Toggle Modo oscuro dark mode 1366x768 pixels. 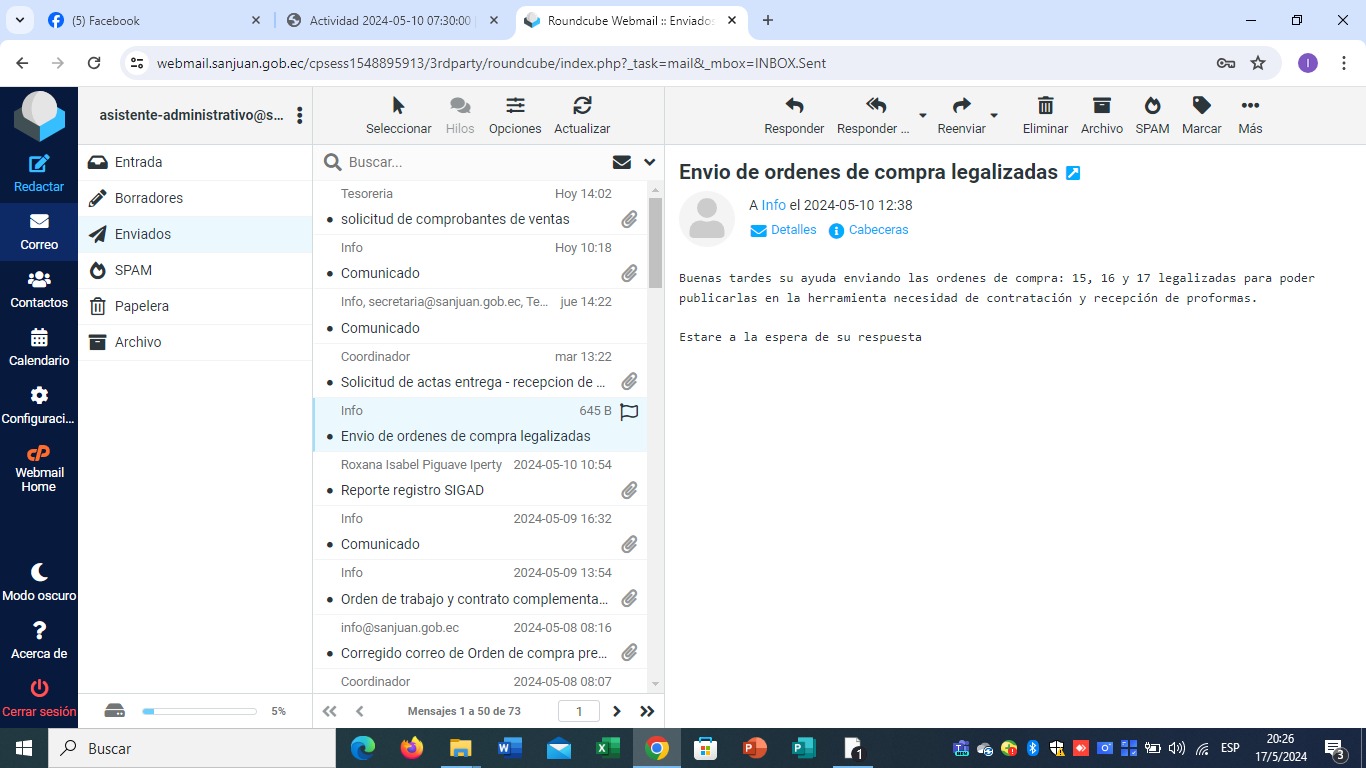pos(39,573)
